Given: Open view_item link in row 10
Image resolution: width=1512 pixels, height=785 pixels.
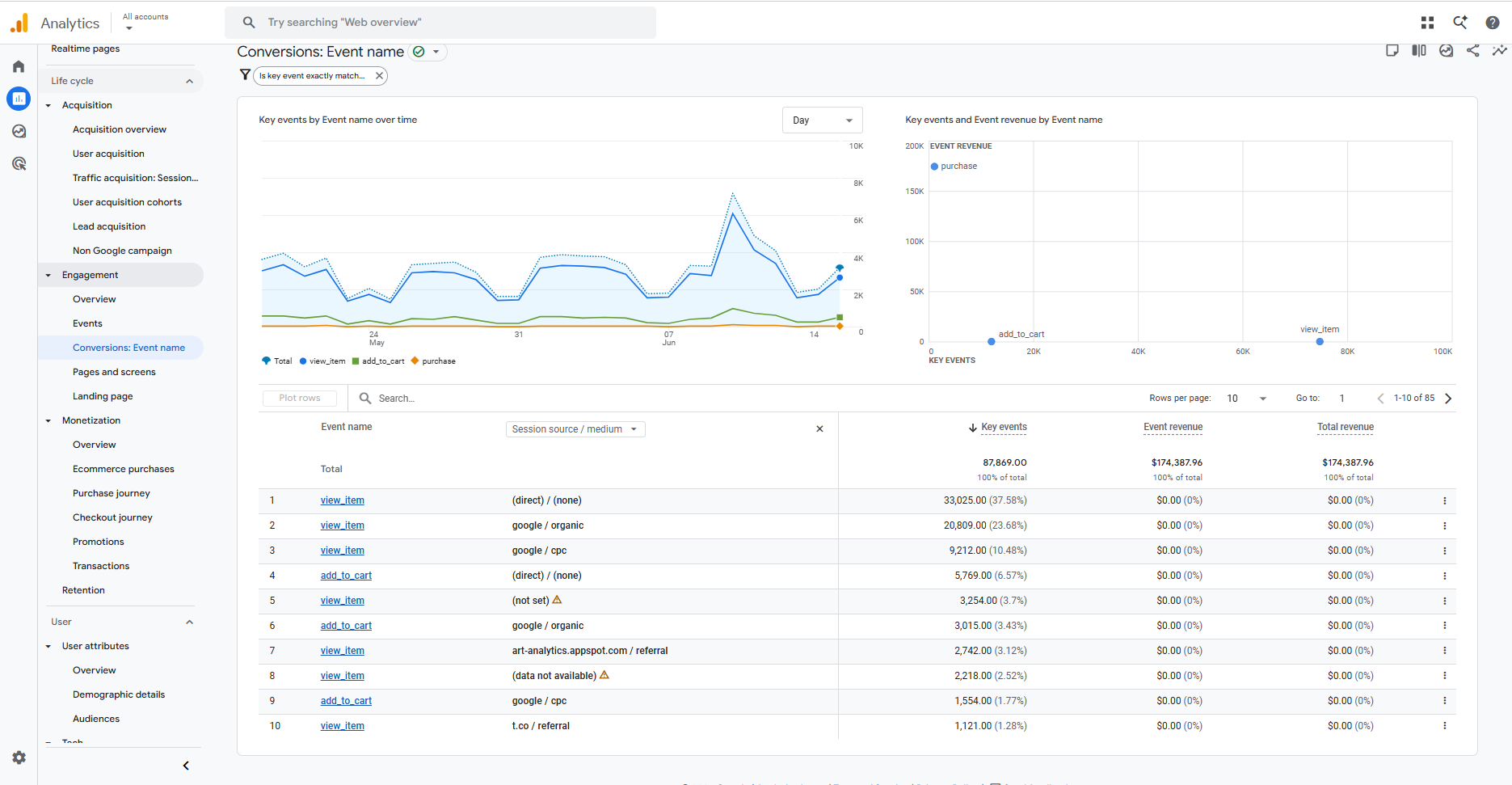Looking at the screenshot, I should click(x=342, y=726).
